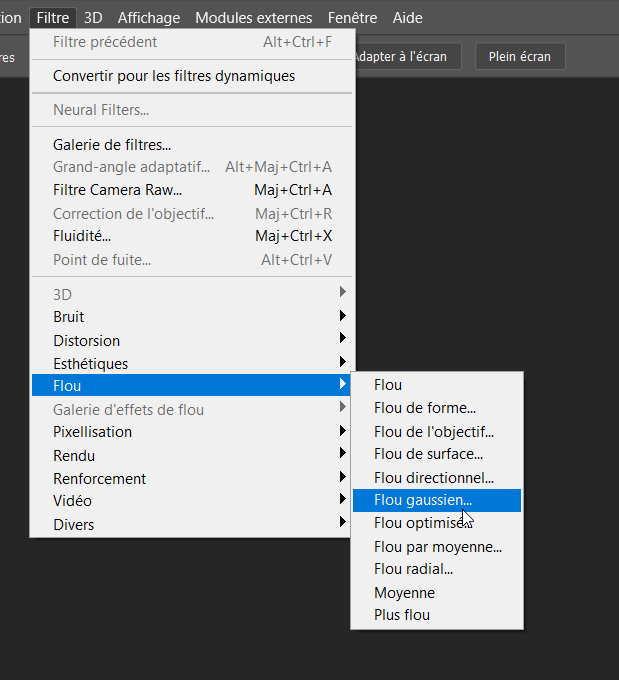Screen dimensions: 619x680
Task: Select Convertir pour les filtres dynamiques
Action: [x=173, y=76]
